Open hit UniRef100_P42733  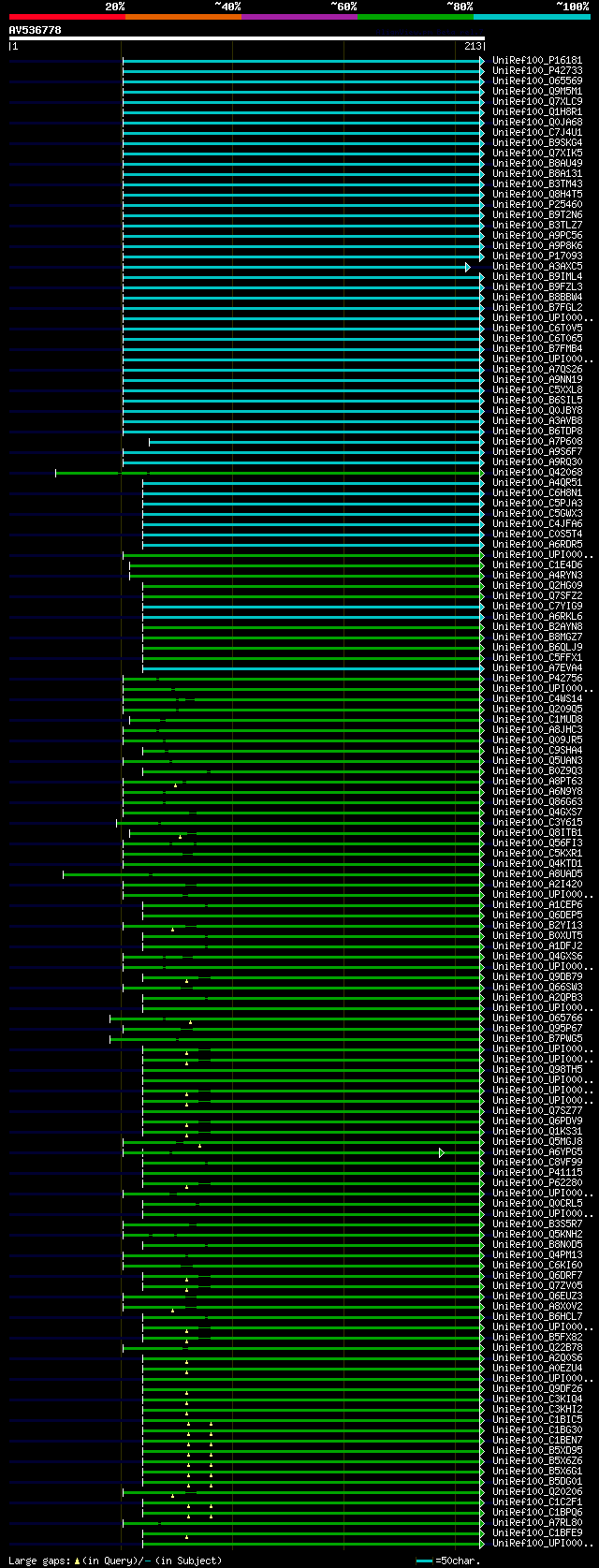point(537,70)
